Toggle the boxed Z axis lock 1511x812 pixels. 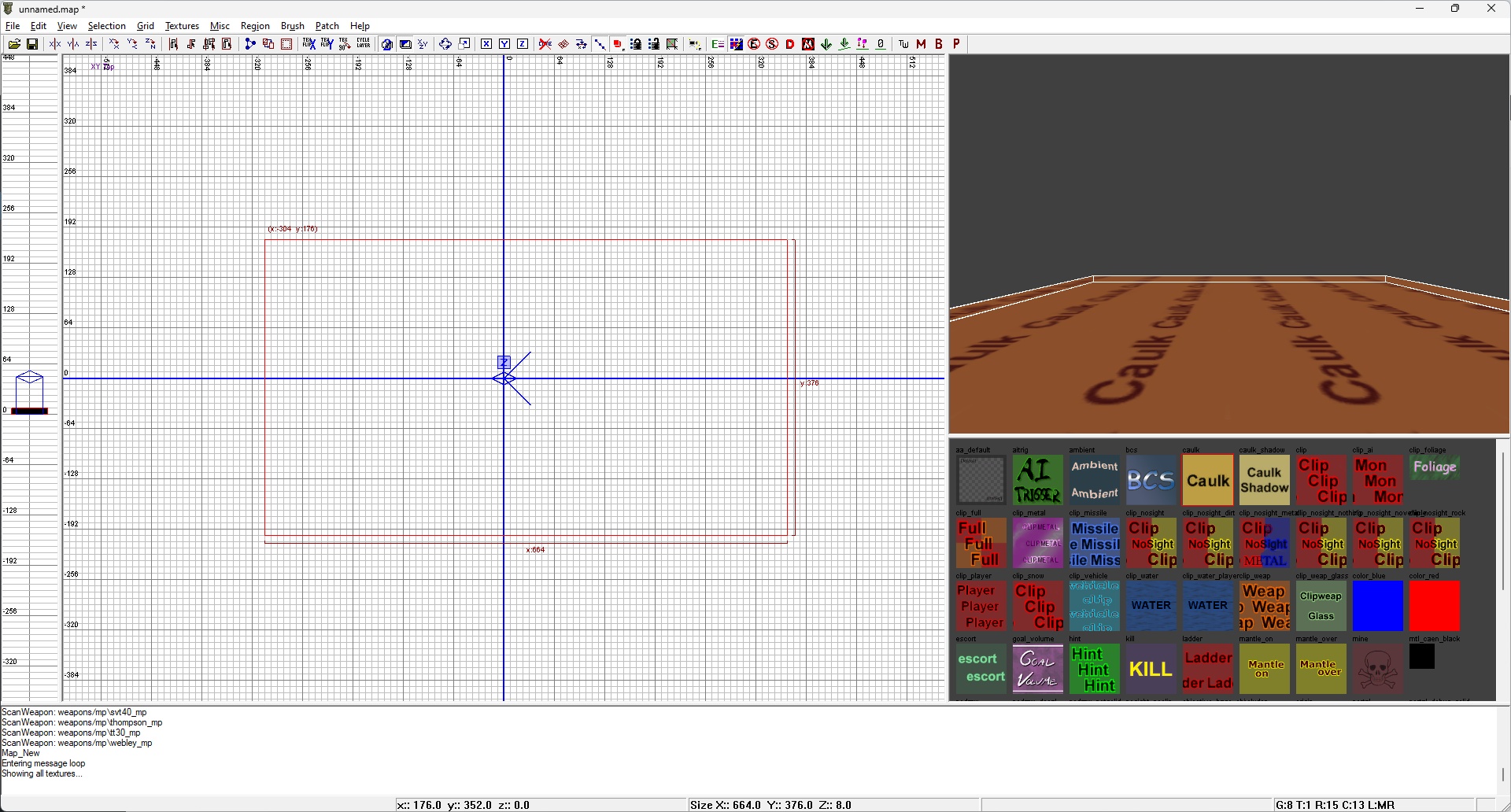[523, 45]
